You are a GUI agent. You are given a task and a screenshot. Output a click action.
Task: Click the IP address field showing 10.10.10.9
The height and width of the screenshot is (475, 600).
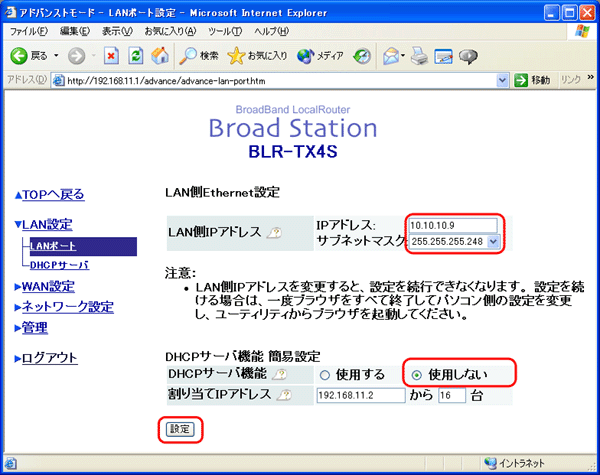point(453,225)
